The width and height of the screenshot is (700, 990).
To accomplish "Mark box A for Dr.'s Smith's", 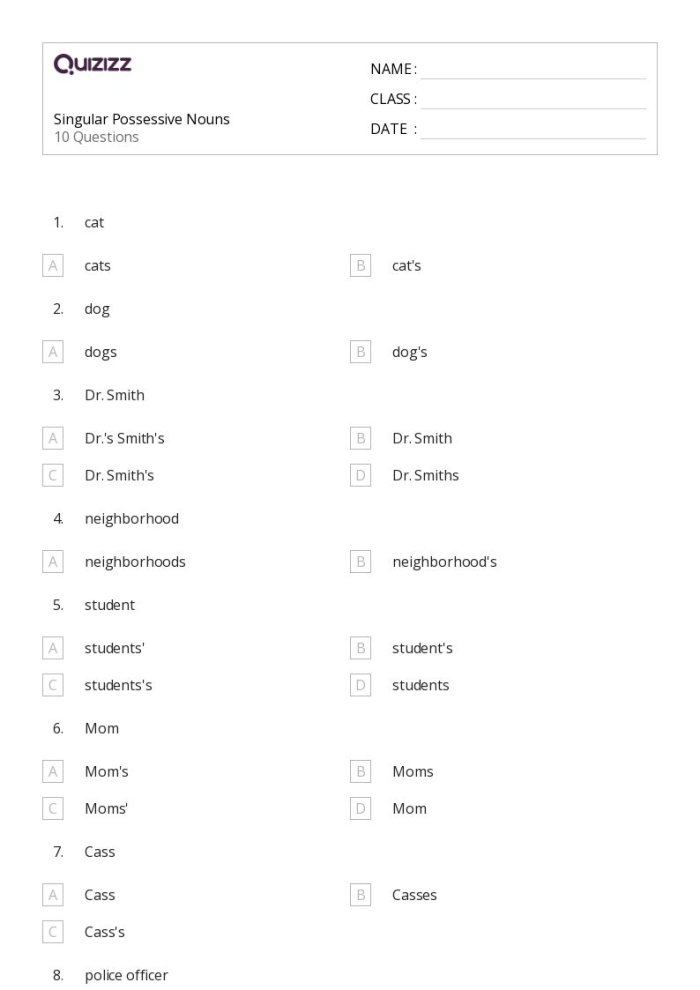I will 53,438.
